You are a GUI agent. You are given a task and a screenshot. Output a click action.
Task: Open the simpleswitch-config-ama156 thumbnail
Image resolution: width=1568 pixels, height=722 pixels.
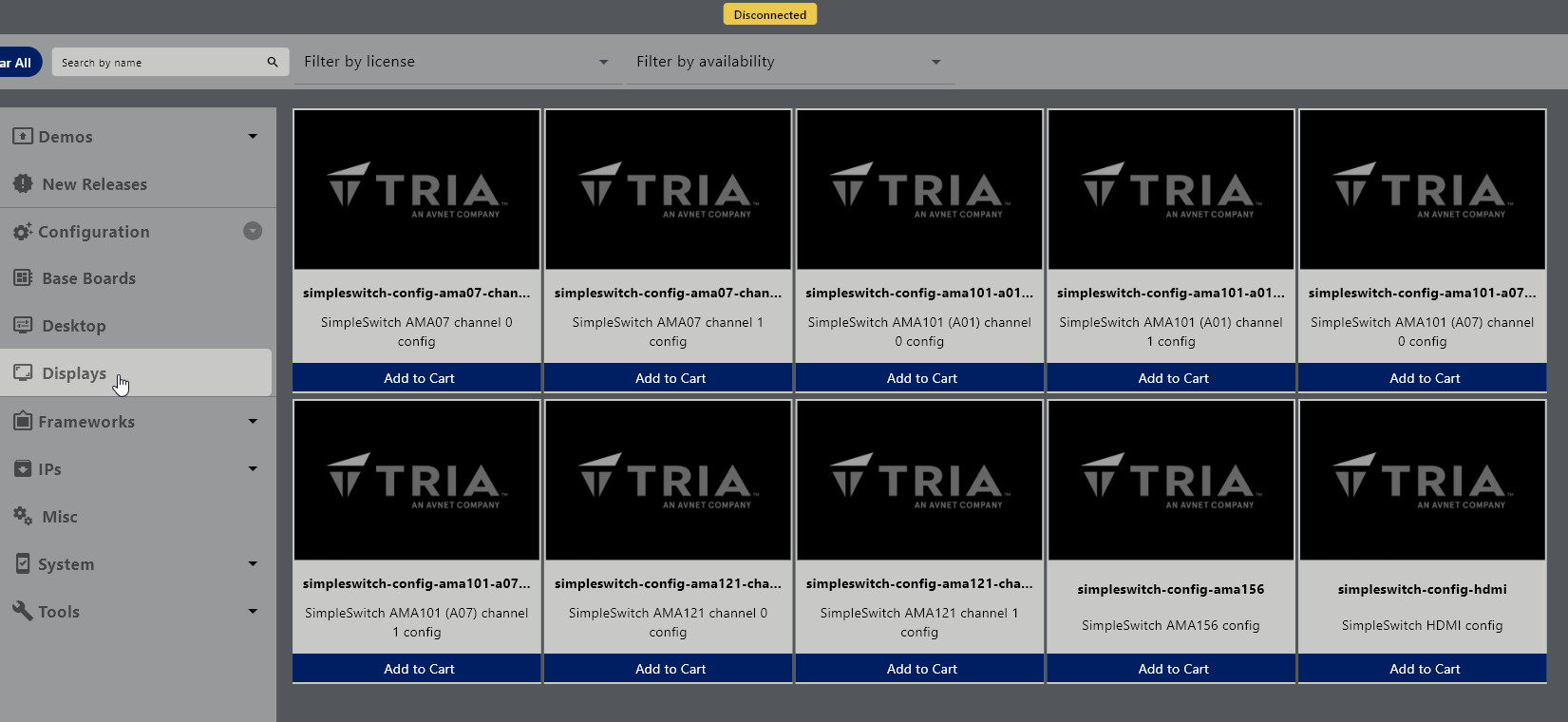[1171, 481]
